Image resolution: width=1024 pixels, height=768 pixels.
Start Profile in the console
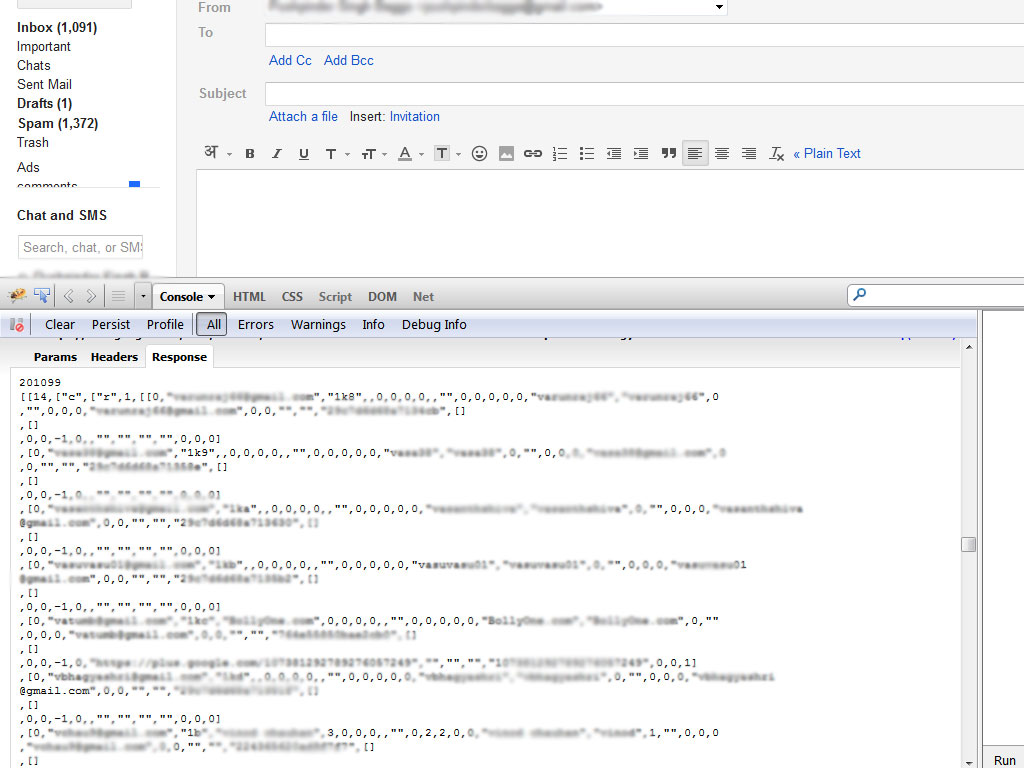[x=165, y=325]
